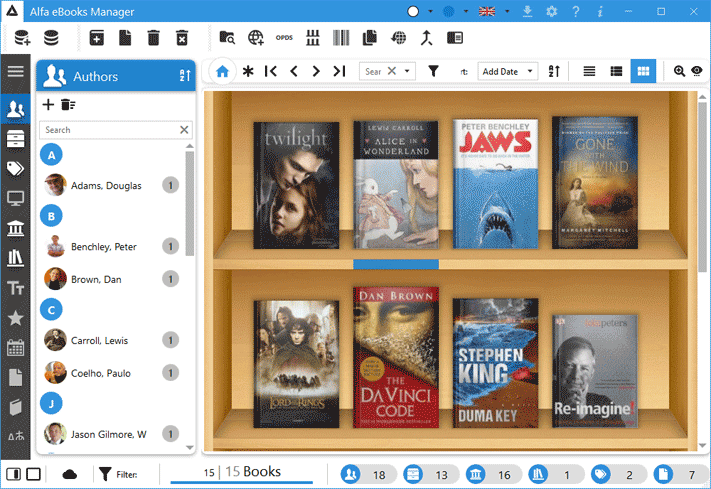The height and width of the screenshot is (489, 711).
Task: Open the Tags section in left sidebar
Action: pyautogui.click(x=15, y=168)
